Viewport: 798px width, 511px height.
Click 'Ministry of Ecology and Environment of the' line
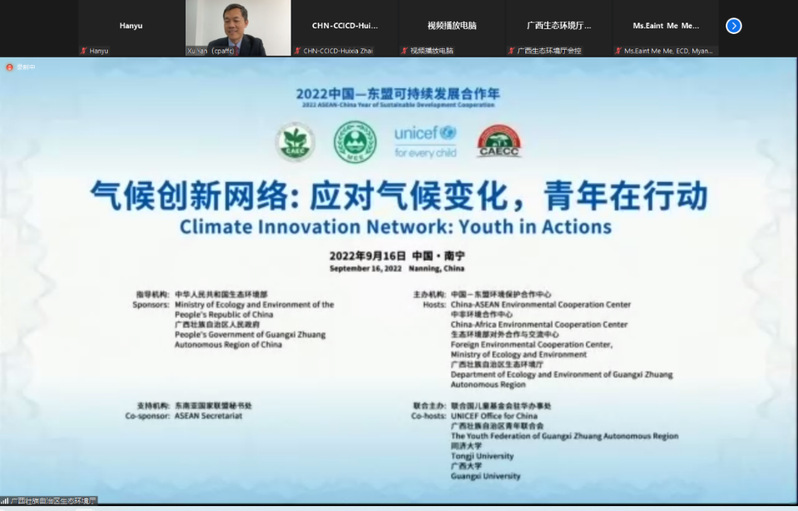pyautogui.click(x=254, y=304)
